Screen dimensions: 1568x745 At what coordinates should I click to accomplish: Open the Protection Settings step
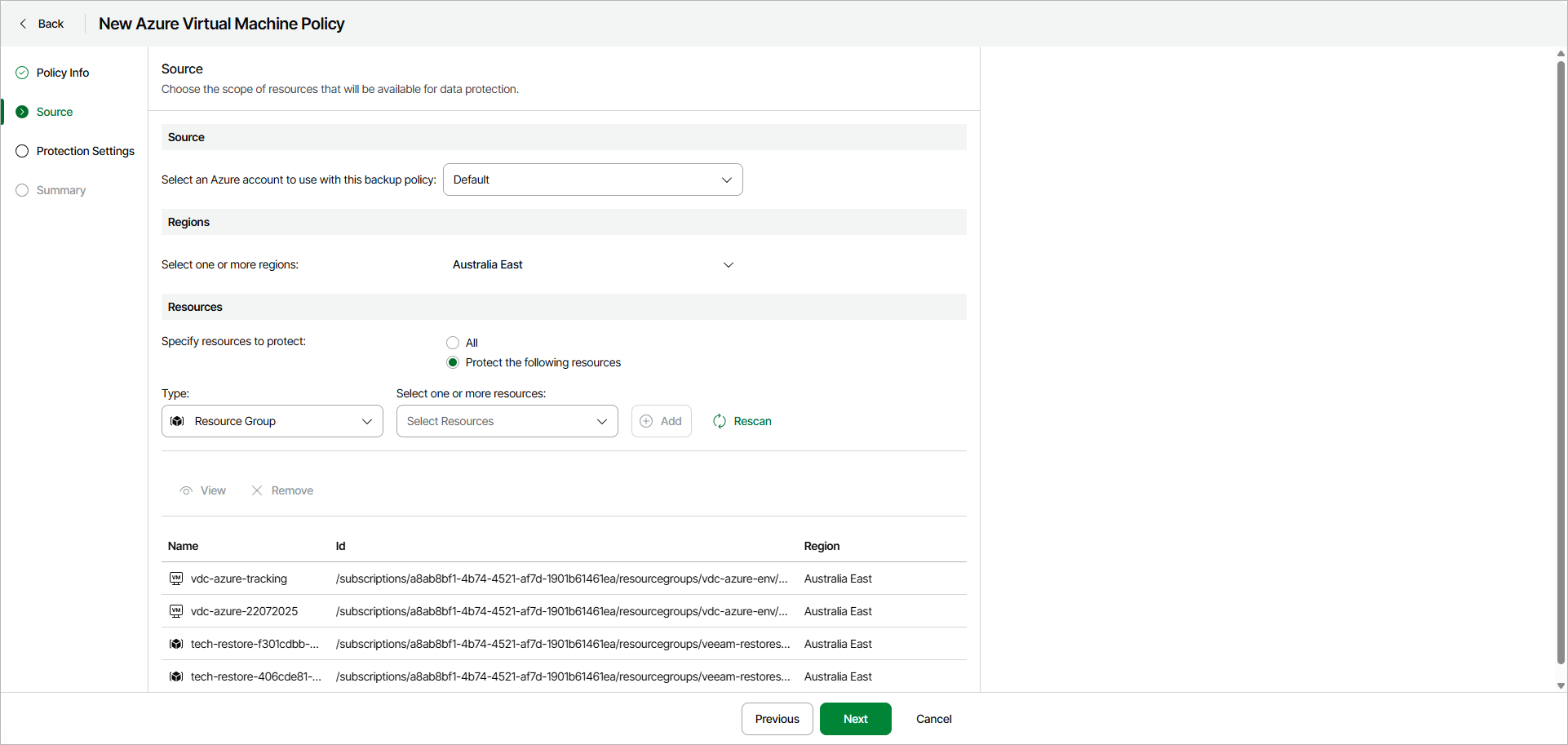(85, 151)
